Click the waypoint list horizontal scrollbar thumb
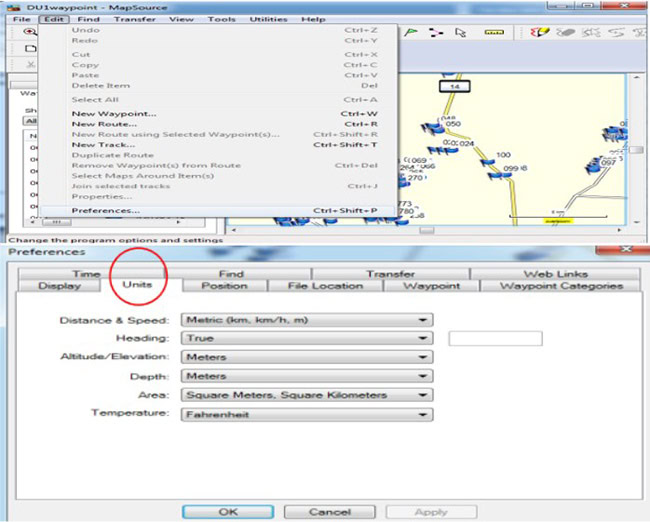650x522 pixels. click(57, 223)
